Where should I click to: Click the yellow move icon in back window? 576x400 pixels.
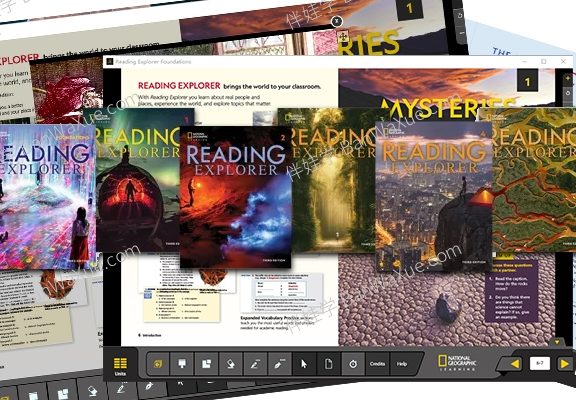pos(342,36)
